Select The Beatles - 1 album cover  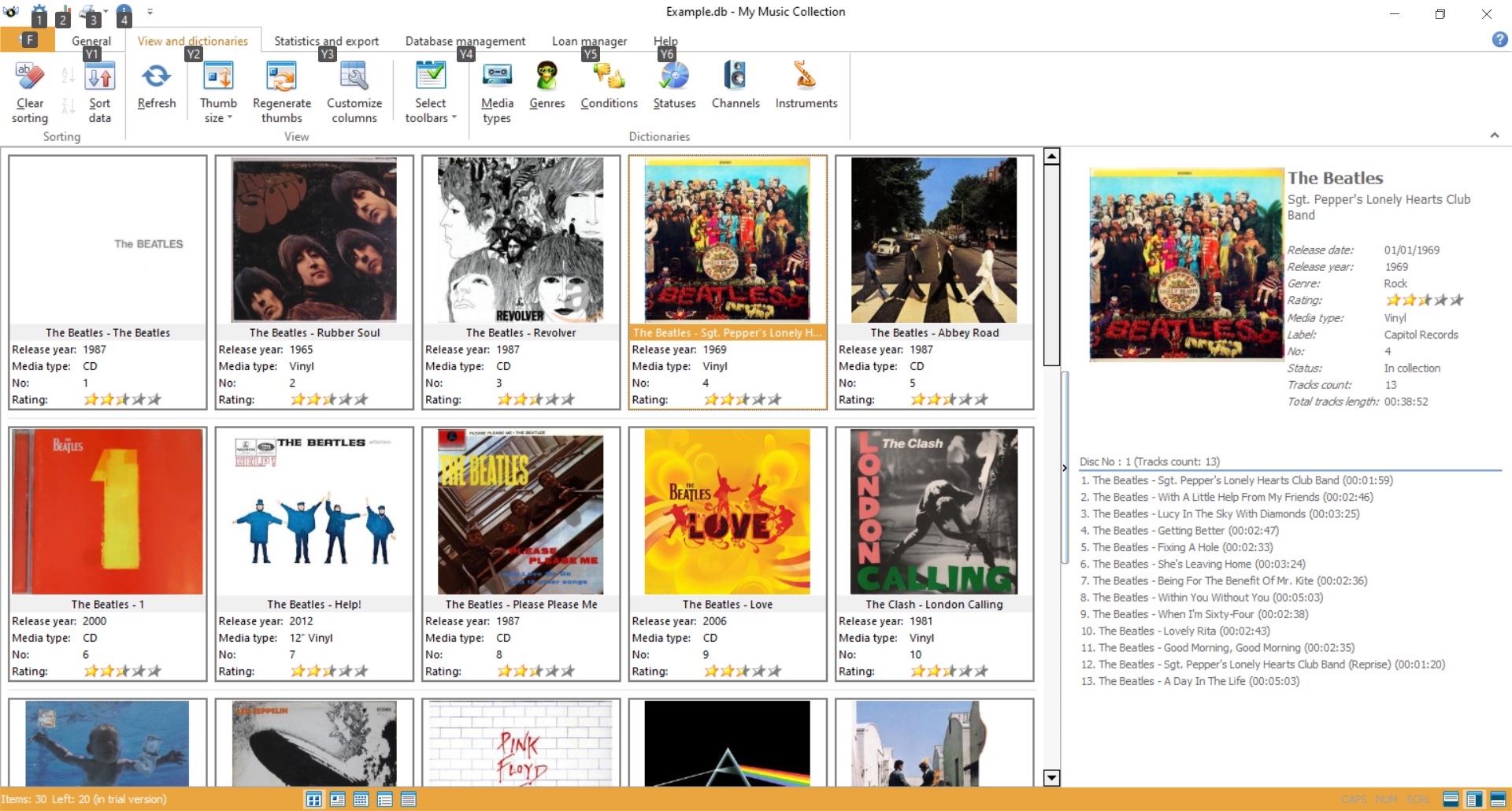pos(107,511)
